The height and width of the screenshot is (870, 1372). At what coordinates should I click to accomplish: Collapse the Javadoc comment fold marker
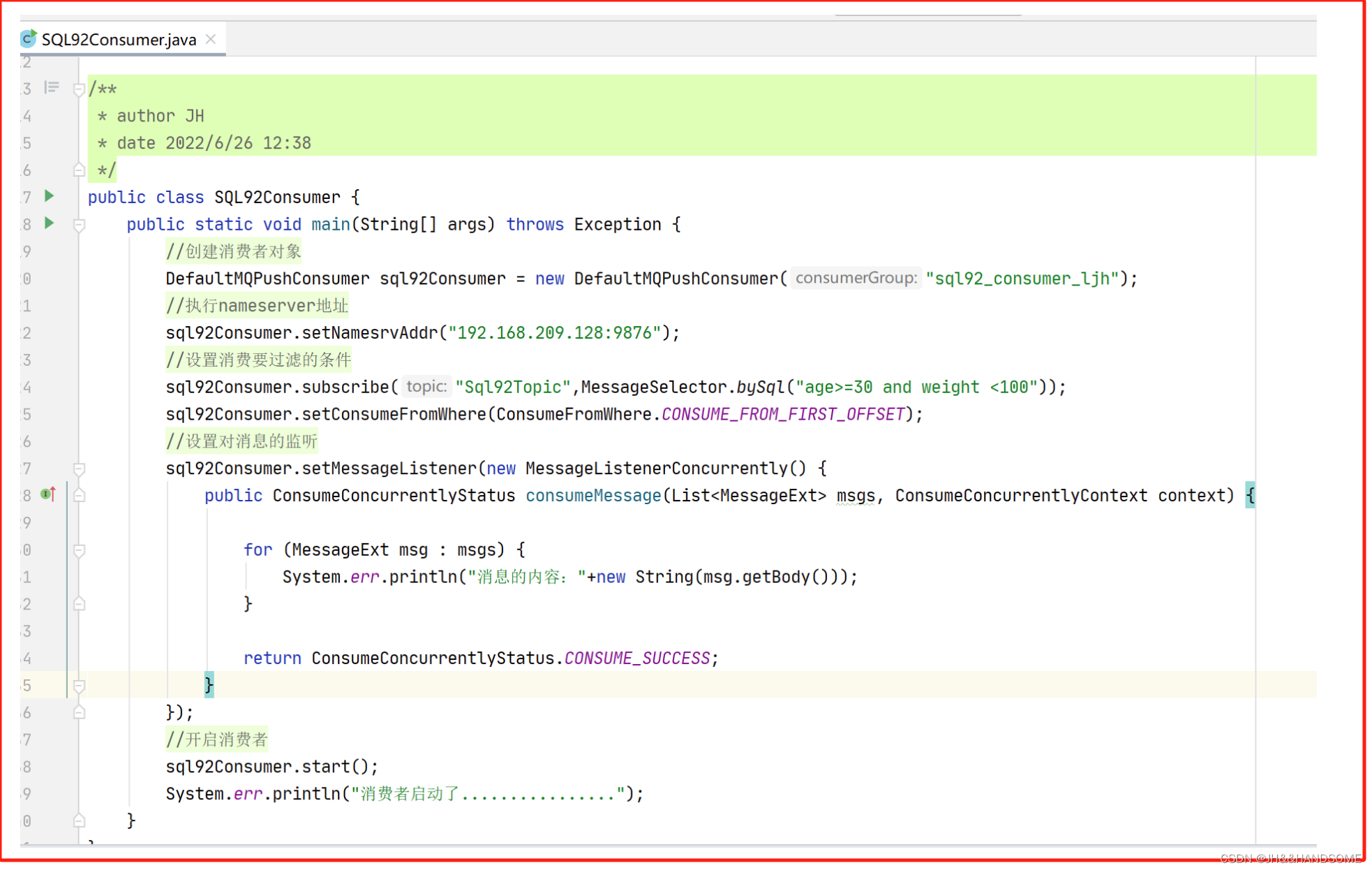[x=79, y=89]
